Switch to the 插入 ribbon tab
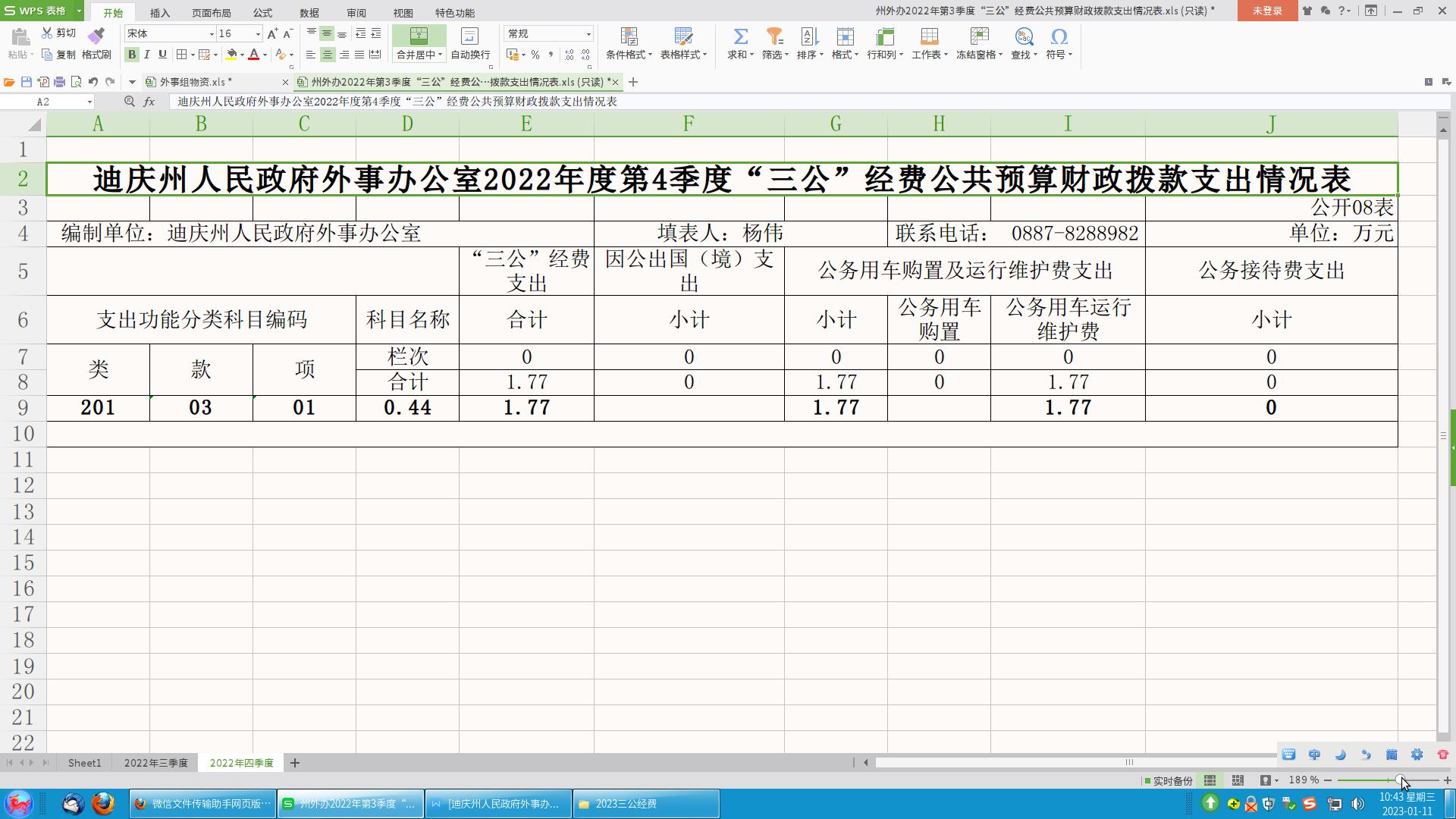The height and width of the screenshot is (819, 1456). point(159,12)
